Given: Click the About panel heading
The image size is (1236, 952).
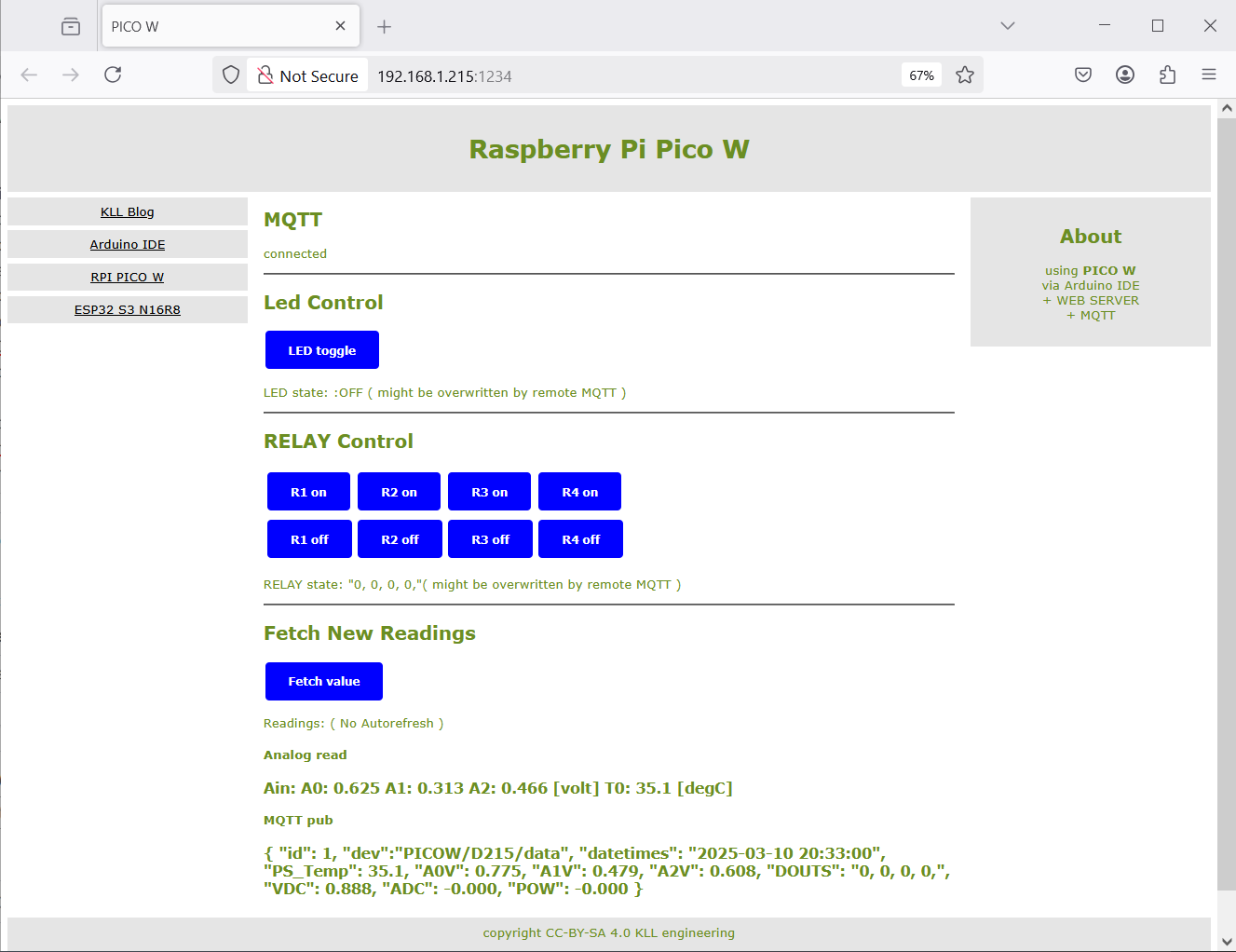Looking at the screenshot, I should click(x=1091, y=237).
